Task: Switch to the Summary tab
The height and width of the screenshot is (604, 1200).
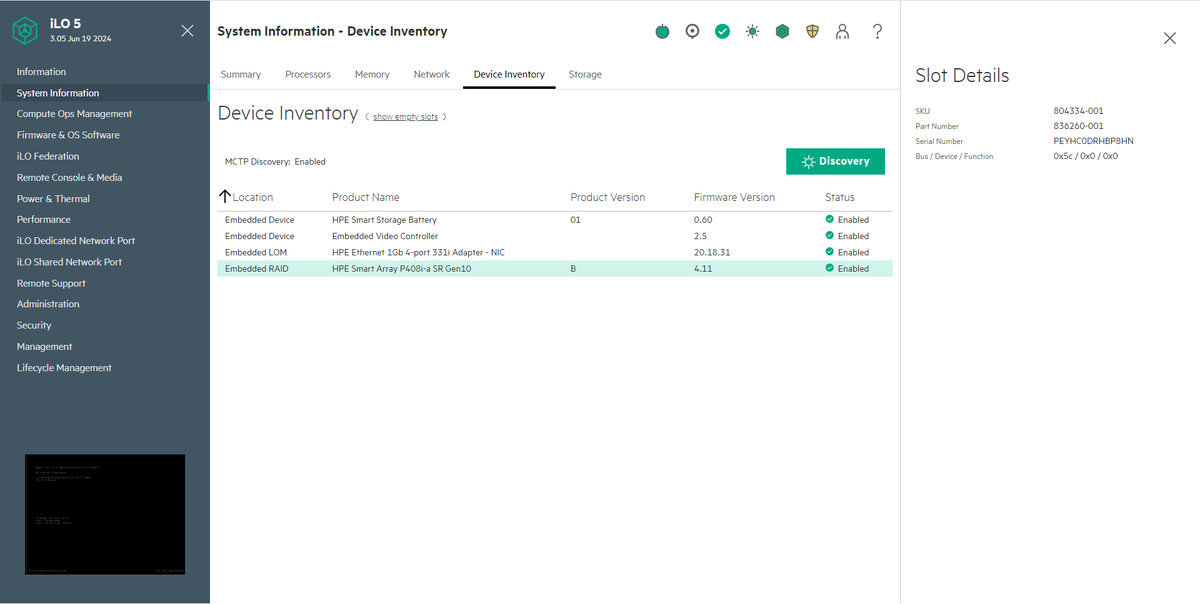Action: pos(241,74)
